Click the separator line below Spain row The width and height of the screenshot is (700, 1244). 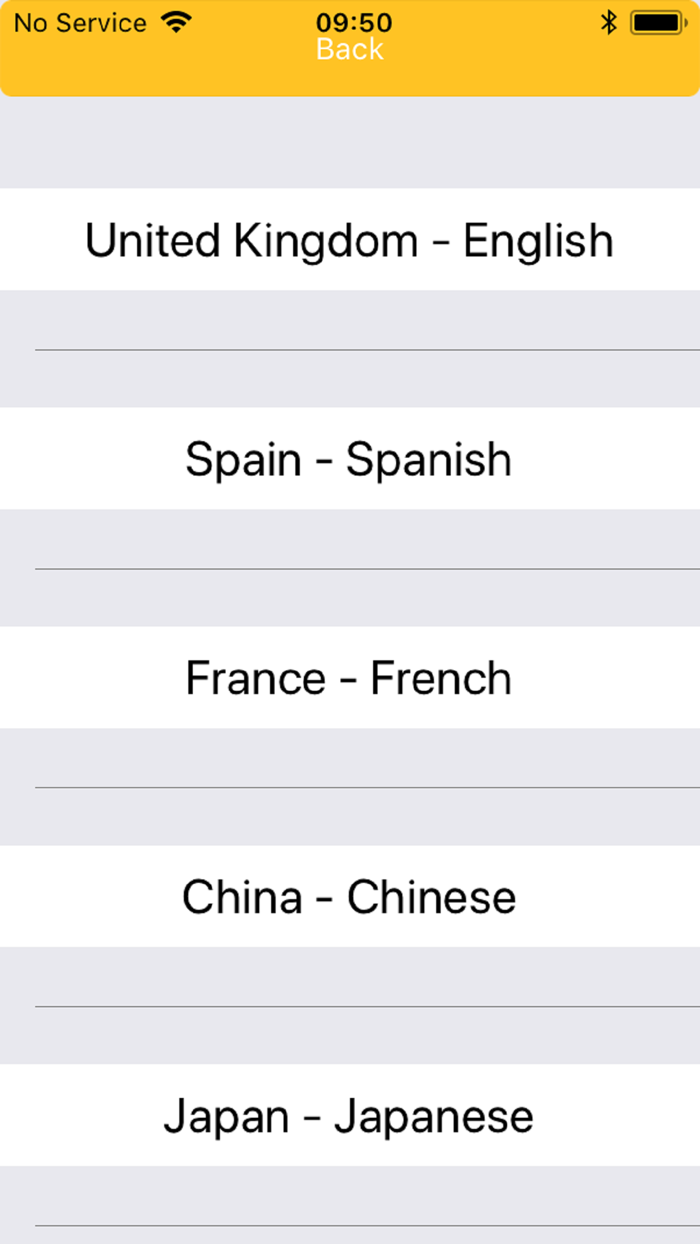(x=366, y=569)
